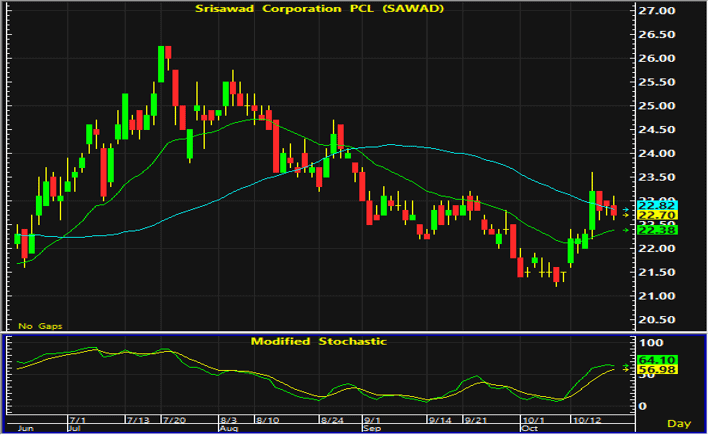
Task: Click the Day timeframe label
Action: (679, 424)
